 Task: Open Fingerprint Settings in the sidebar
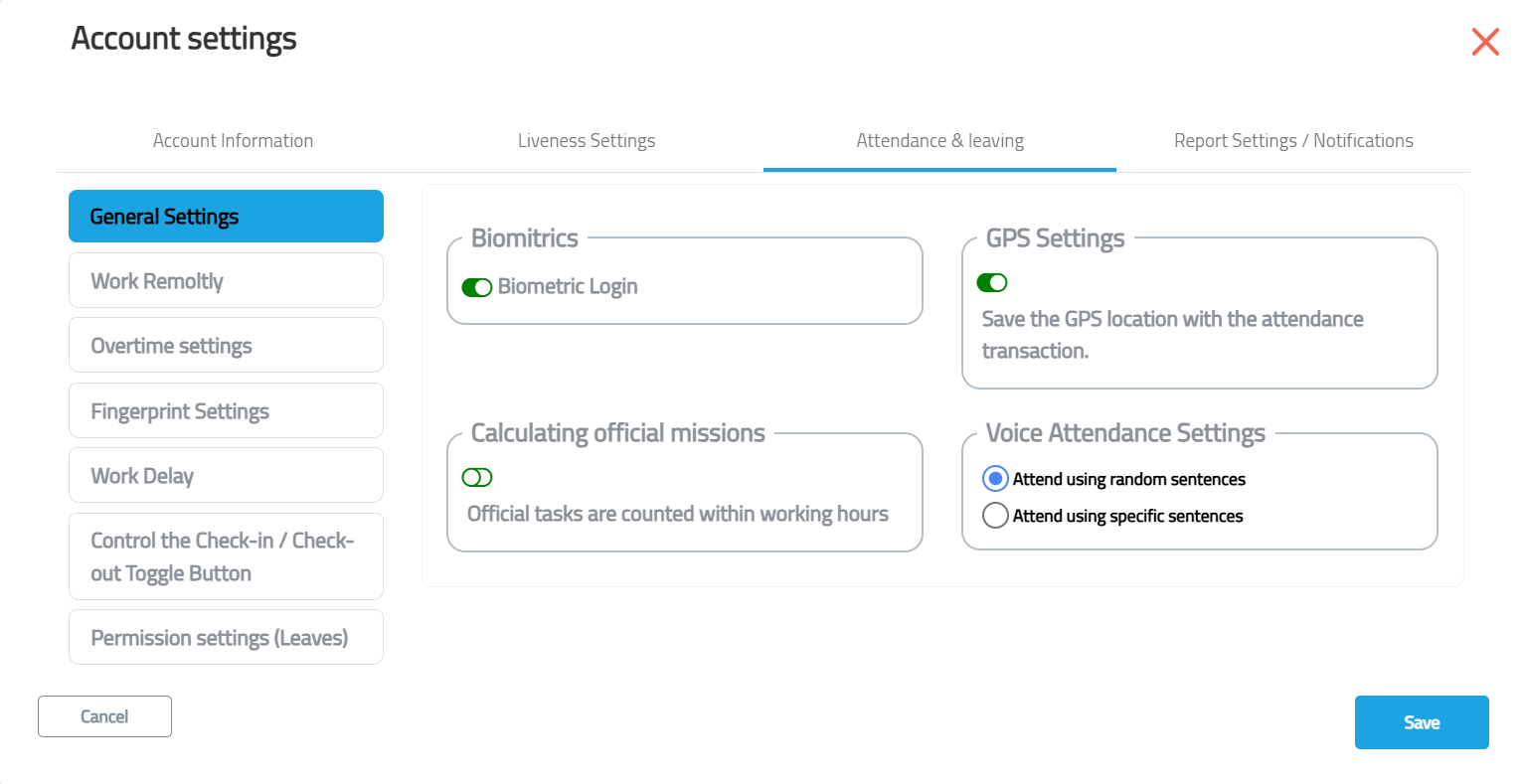[226, 410]
